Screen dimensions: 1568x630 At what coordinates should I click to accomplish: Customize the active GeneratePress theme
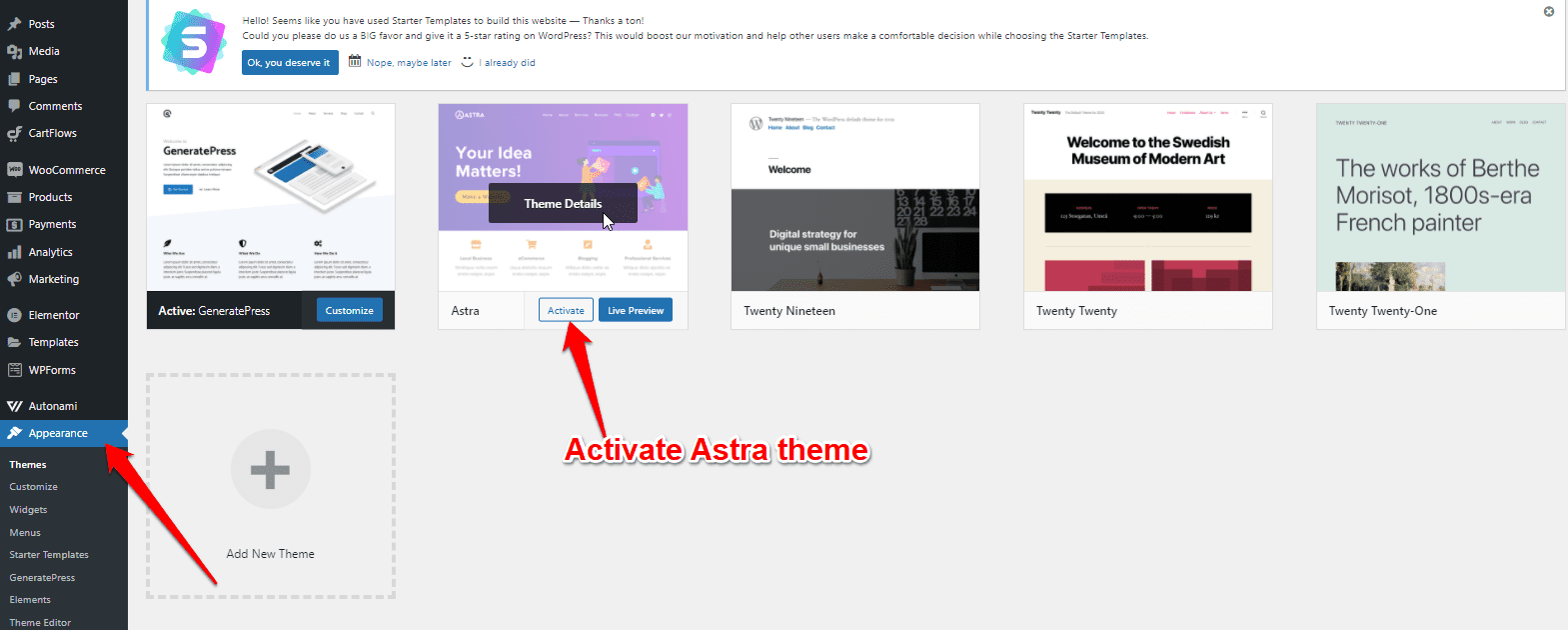tap(350, 310)
